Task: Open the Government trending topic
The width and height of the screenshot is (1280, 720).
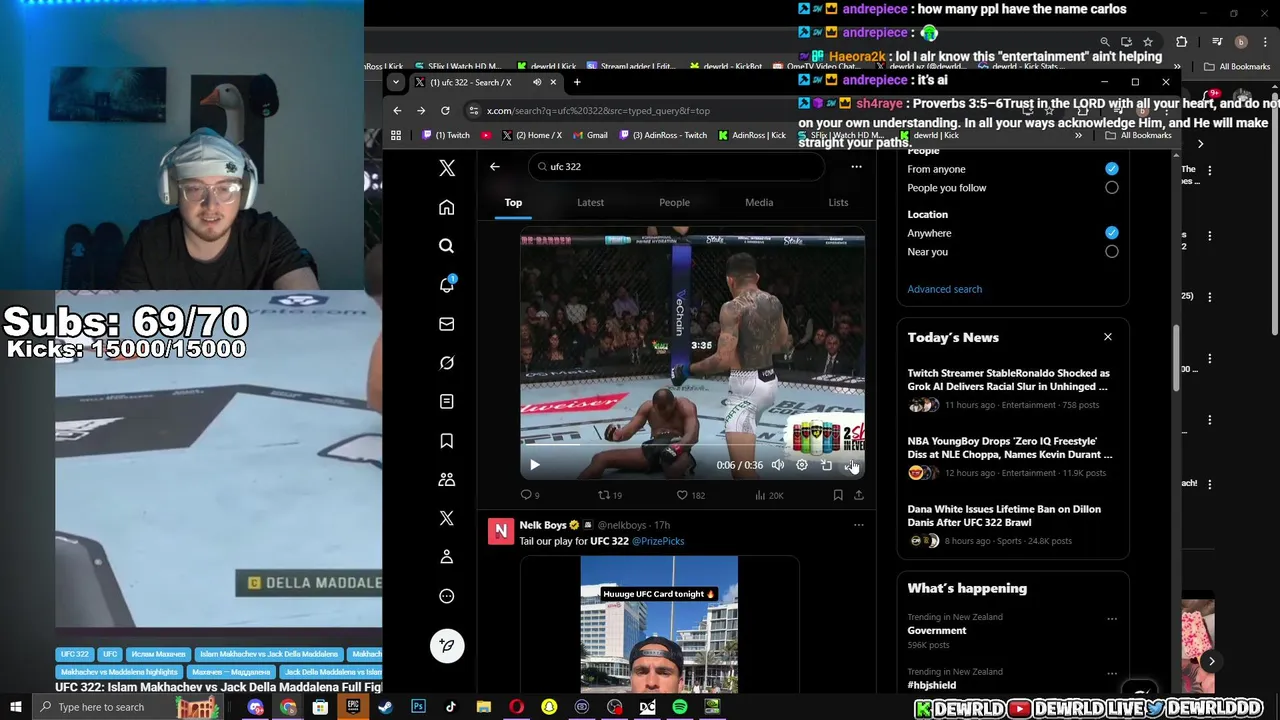Action: (937, 631)
